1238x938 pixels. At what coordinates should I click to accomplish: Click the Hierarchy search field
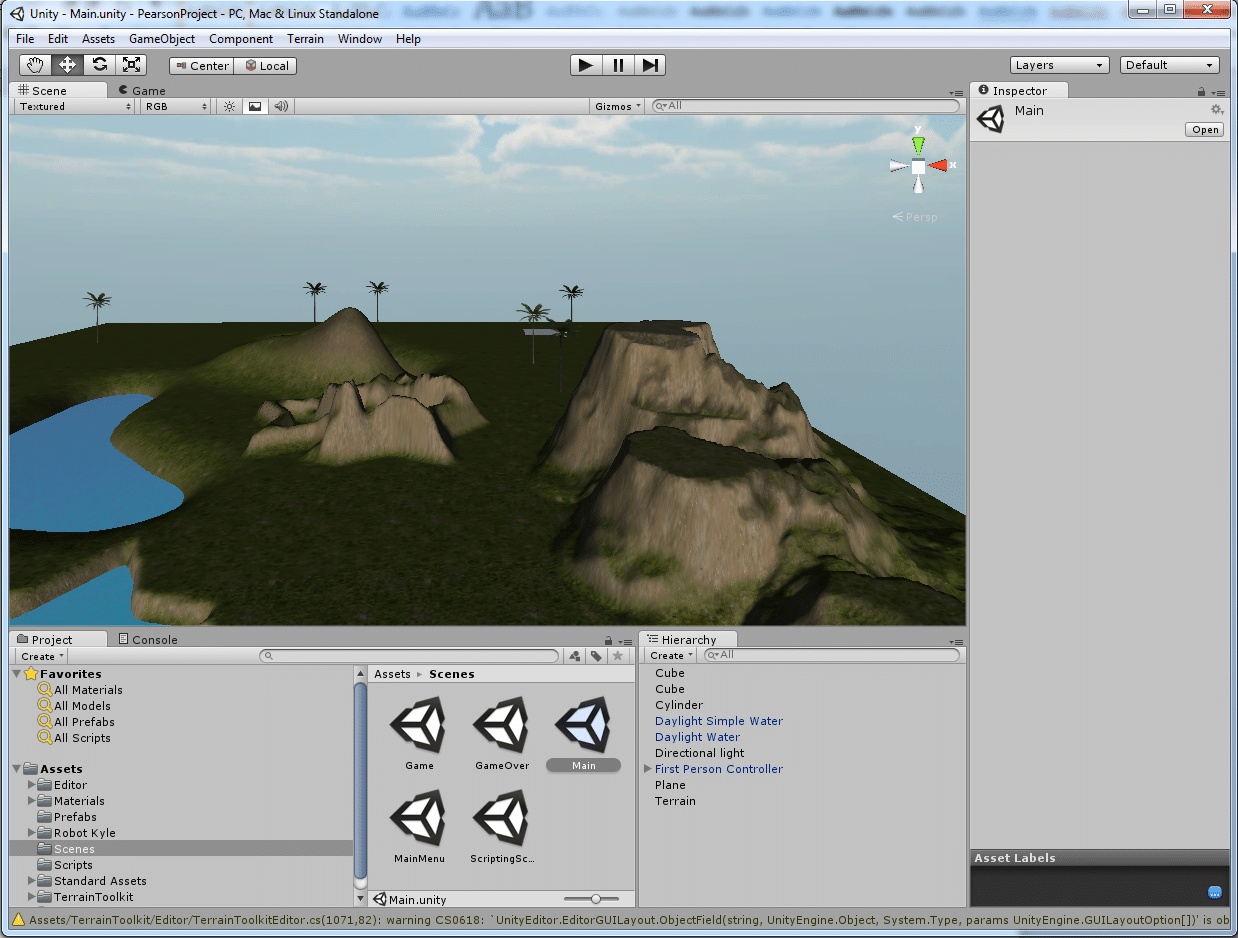(x=832, y=656)
